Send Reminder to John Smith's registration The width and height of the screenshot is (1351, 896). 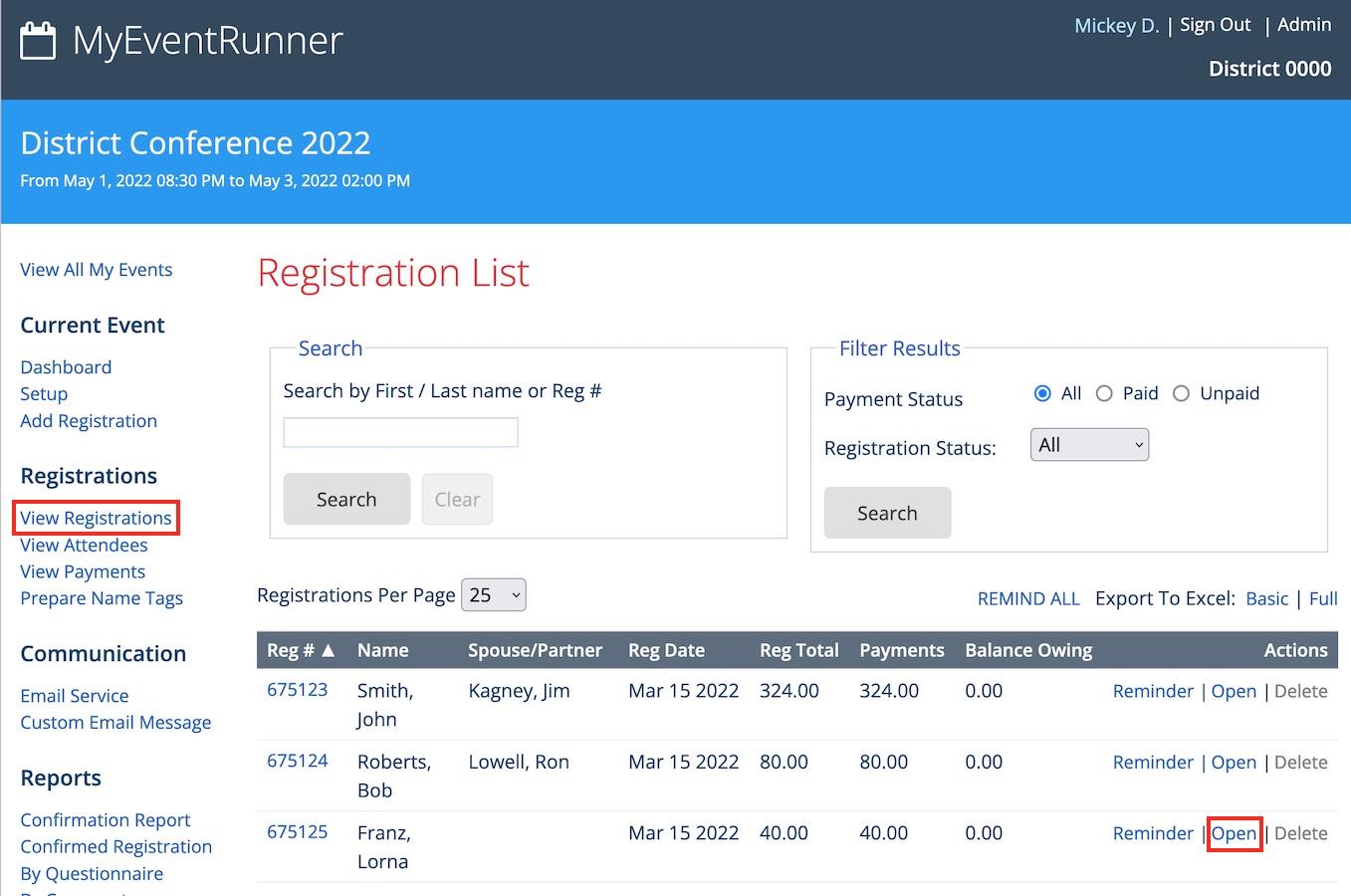1153,691
